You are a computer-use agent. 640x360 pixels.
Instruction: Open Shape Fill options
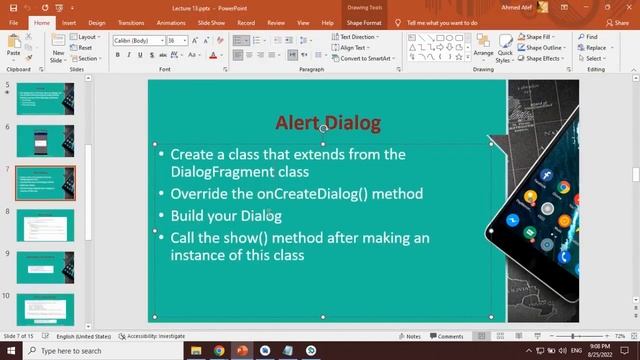point(537,37)
